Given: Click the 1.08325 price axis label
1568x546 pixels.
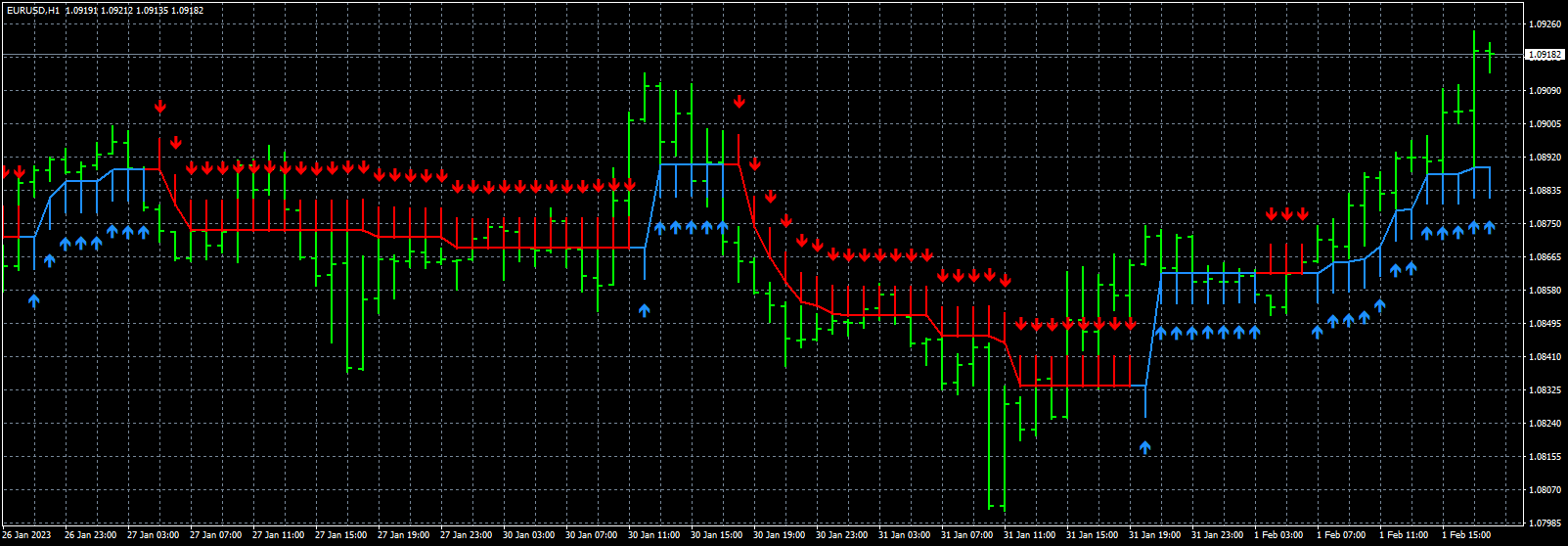Looking at the screenshot, I should (1545, 390).
